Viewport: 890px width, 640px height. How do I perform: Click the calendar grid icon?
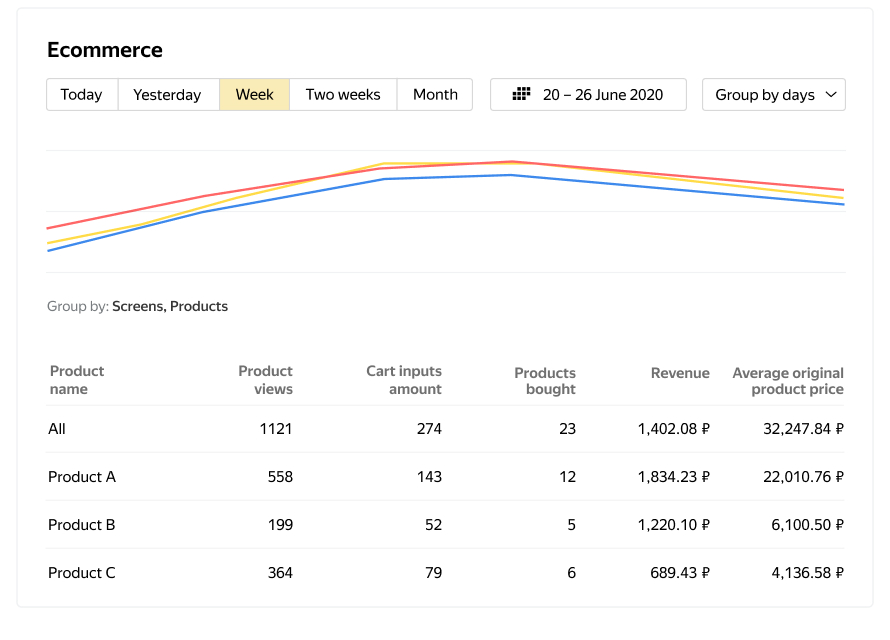click(x=521, y=94)
